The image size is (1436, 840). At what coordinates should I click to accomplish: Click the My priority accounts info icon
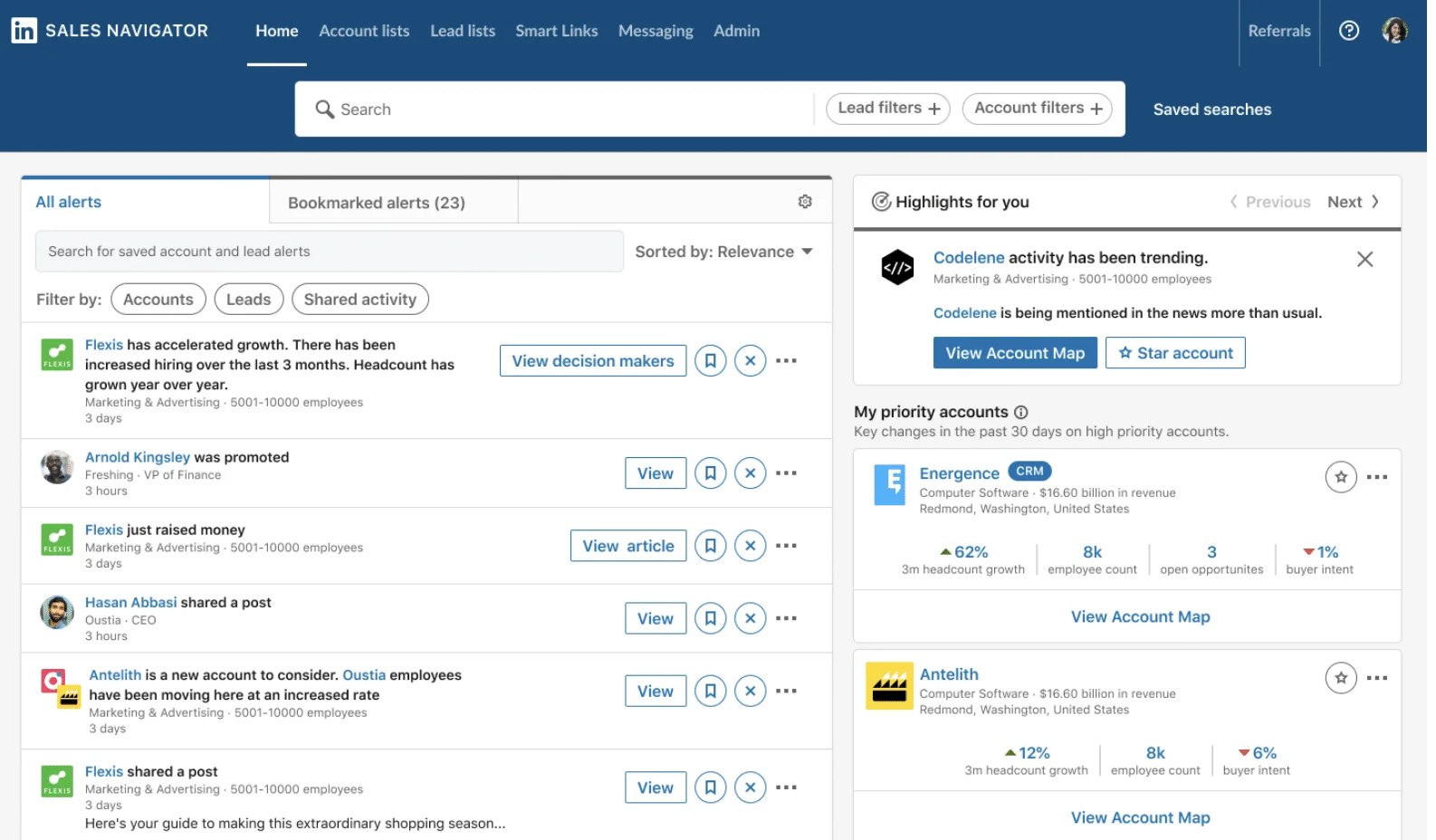[1021, 413]
